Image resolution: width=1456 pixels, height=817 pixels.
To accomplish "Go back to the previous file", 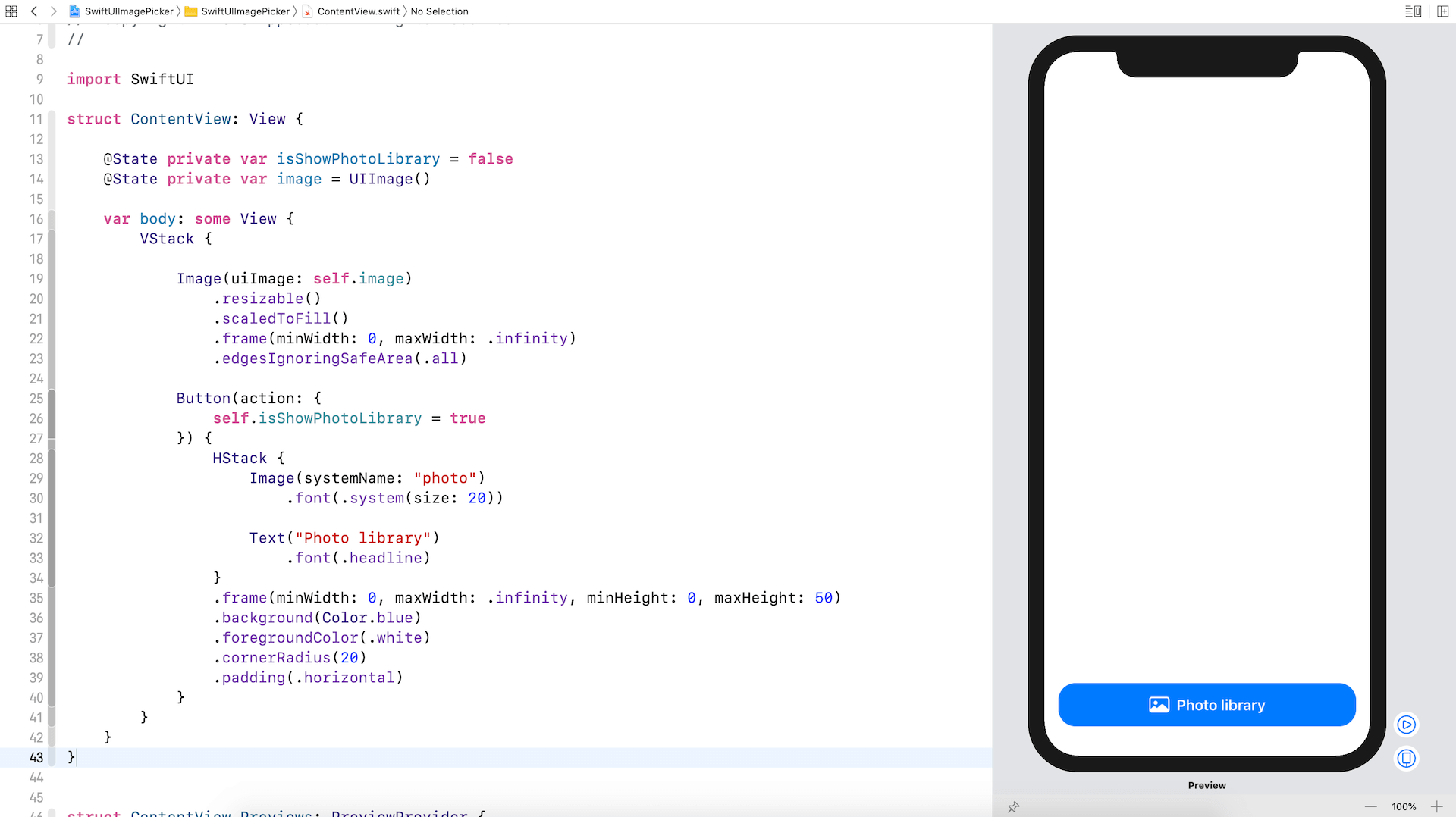I will tap(34, 11).
